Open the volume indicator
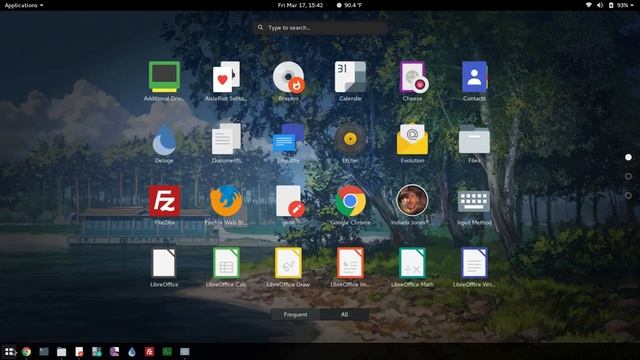This screenshot has width=640, height=360. point(600,5)
